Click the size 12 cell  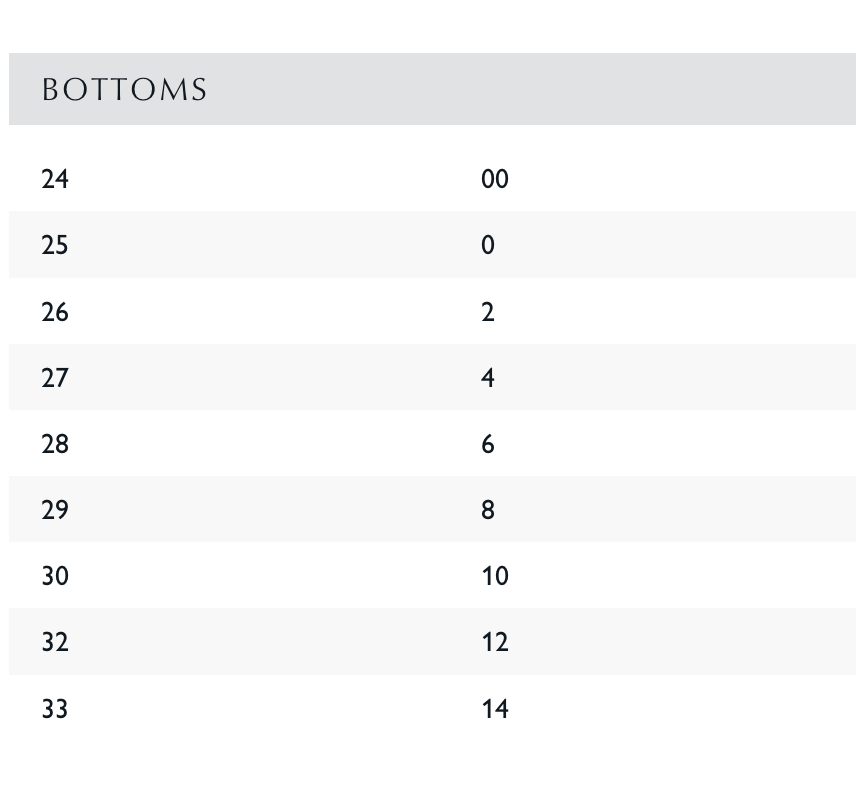pos(495,642)
